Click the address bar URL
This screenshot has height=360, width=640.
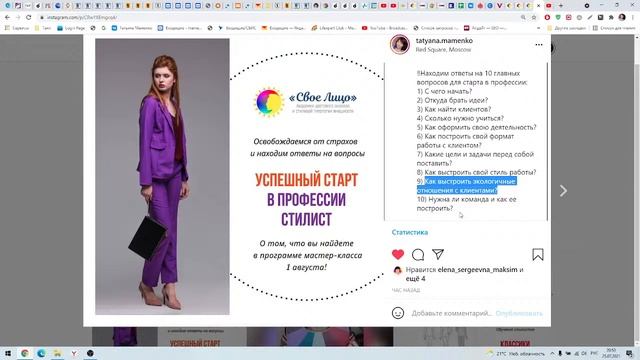(82, 18)
